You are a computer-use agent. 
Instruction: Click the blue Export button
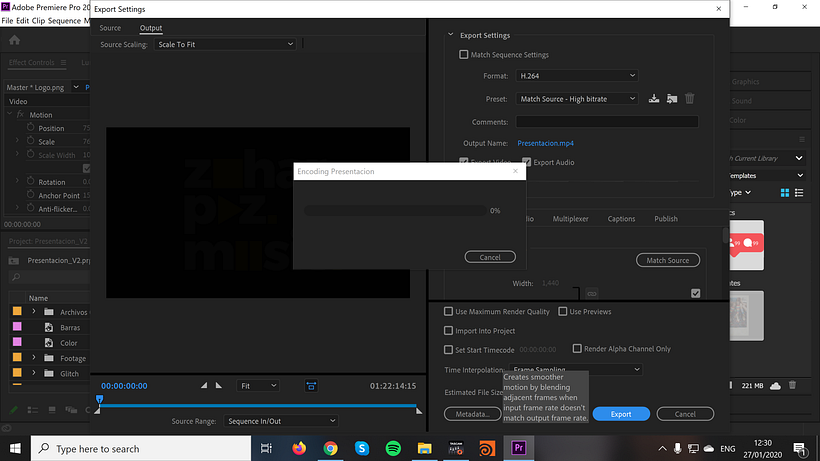[x=621, y=414]
